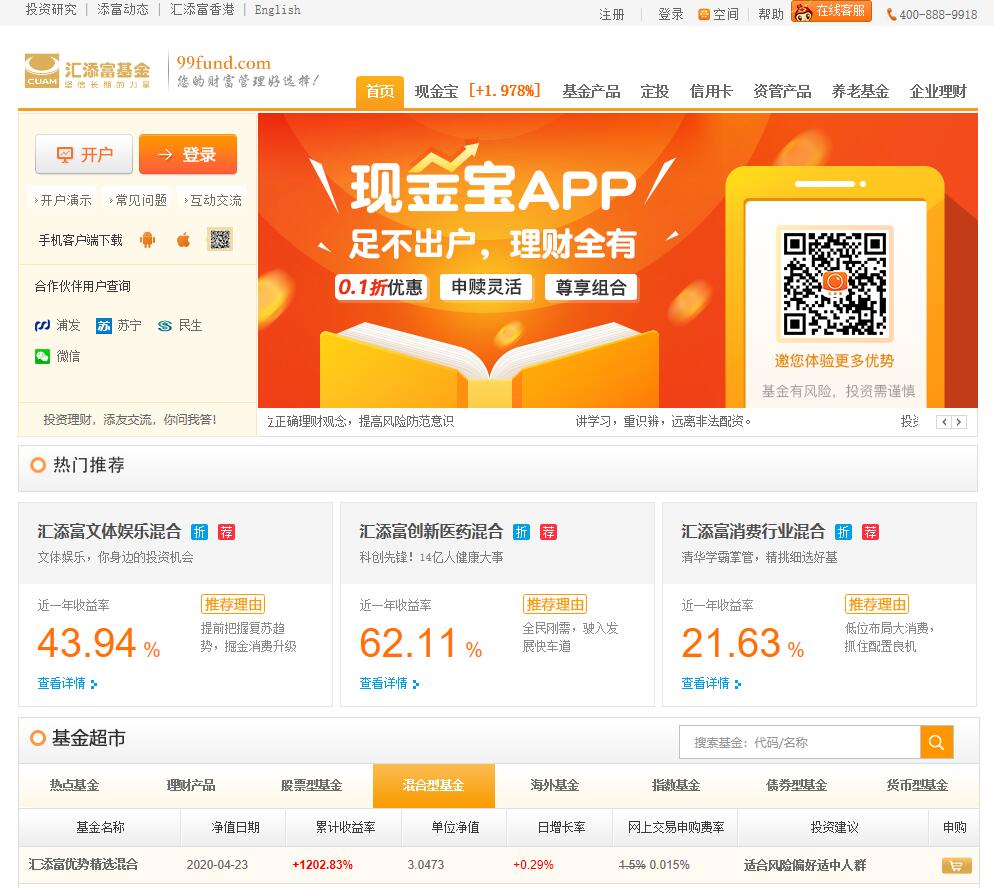This screenshot has width=994, height=888.
Task: Select the 货币型基金 tab
Action: click(916, 786)
